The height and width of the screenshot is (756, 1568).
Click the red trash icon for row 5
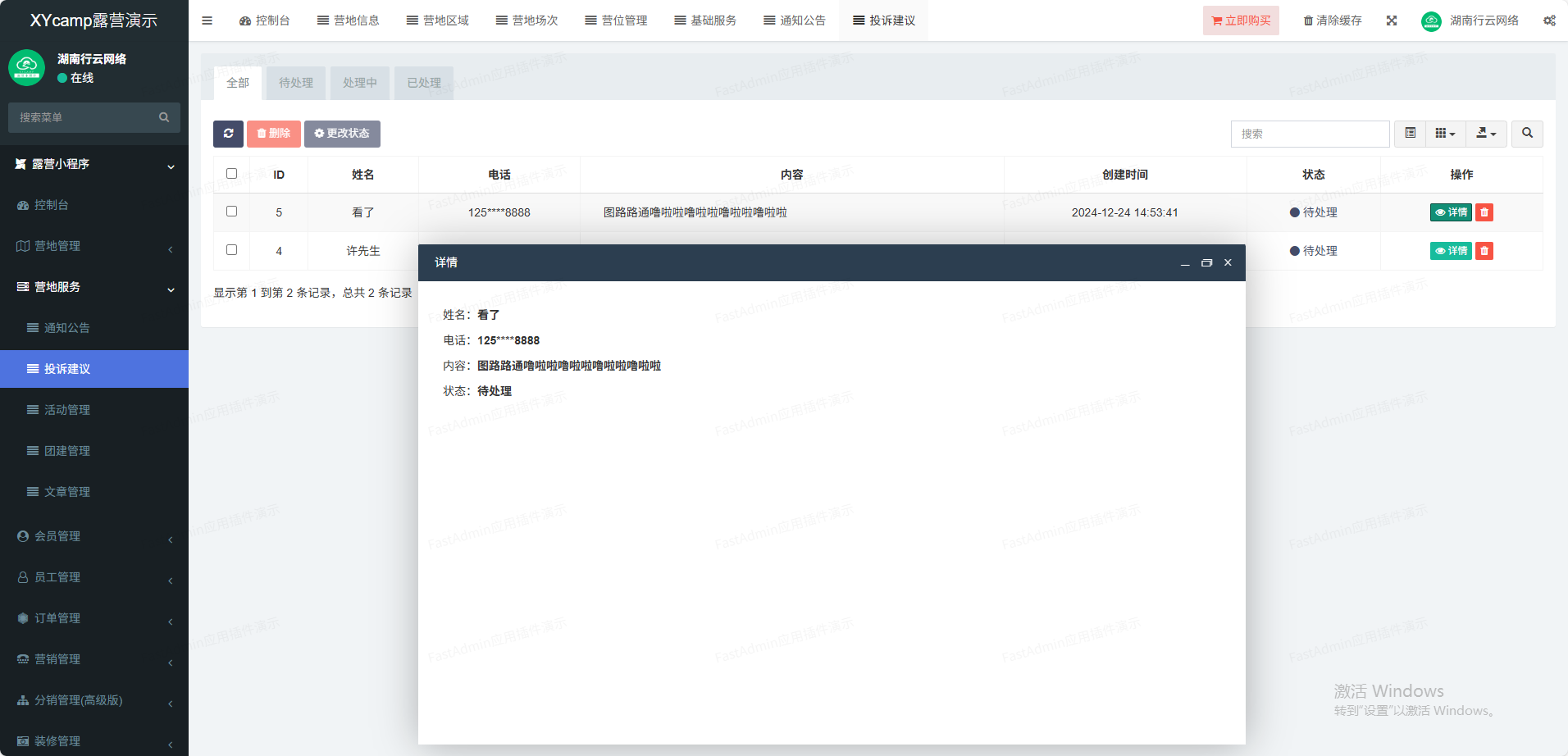pyautogui.click(x=1484, y=212)
